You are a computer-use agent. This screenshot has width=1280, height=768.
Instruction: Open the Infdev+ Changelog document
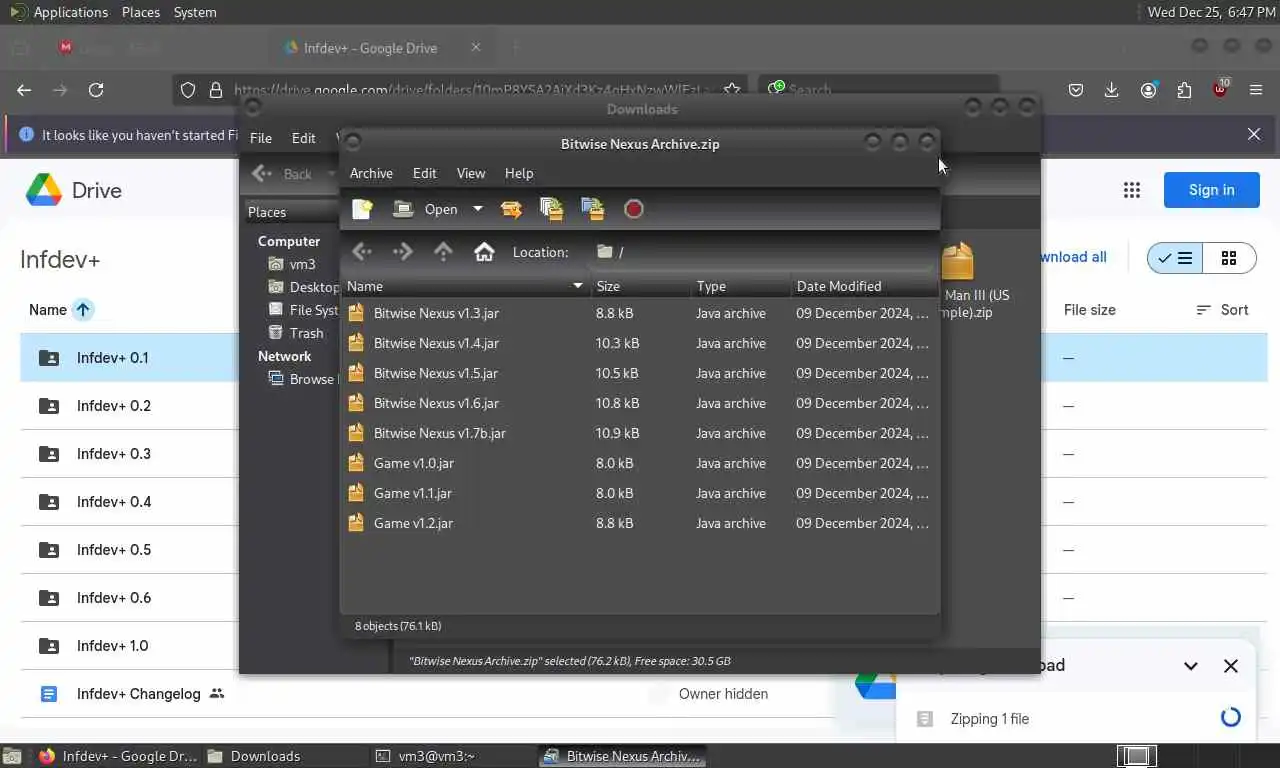[139, 693]
